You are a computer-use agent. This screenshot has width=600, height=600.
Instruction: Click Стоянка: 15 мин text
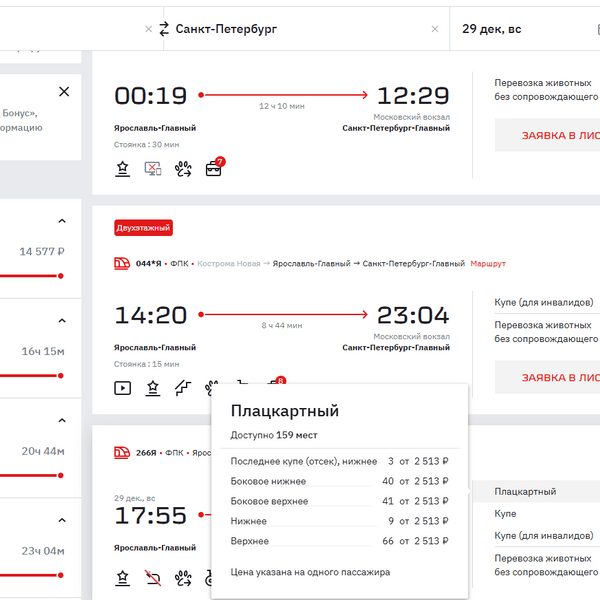146,364
